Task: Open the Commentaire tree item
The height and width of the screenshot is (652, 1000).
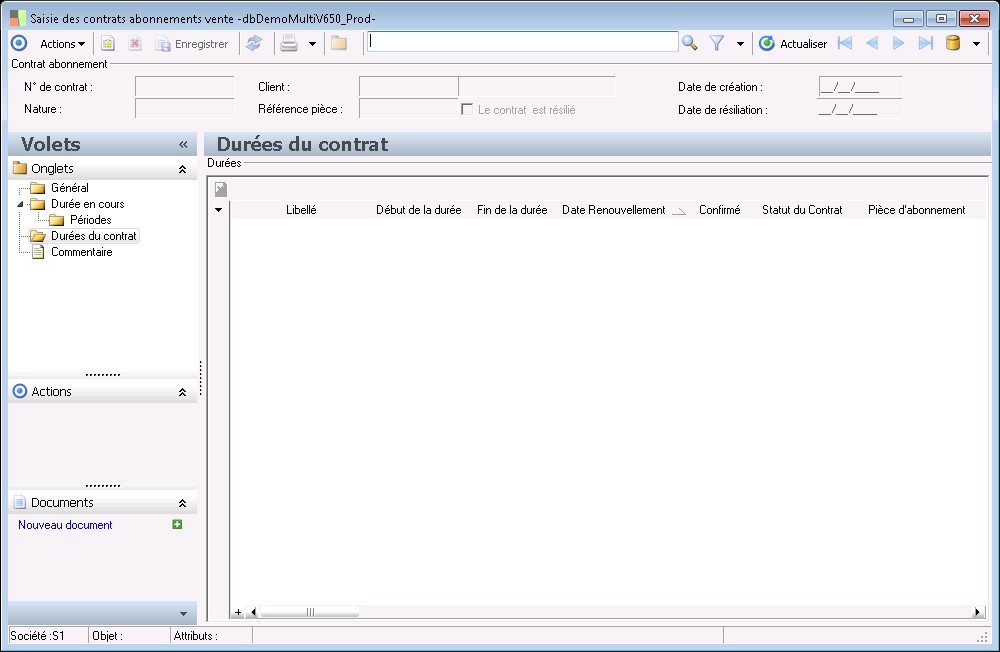Action: click(82, 252)
